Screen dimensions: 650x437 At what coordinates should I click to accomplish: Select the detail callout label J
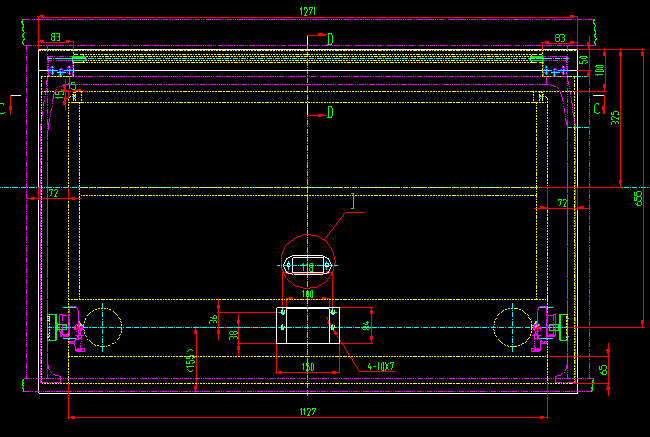click(x=352, y=204)
